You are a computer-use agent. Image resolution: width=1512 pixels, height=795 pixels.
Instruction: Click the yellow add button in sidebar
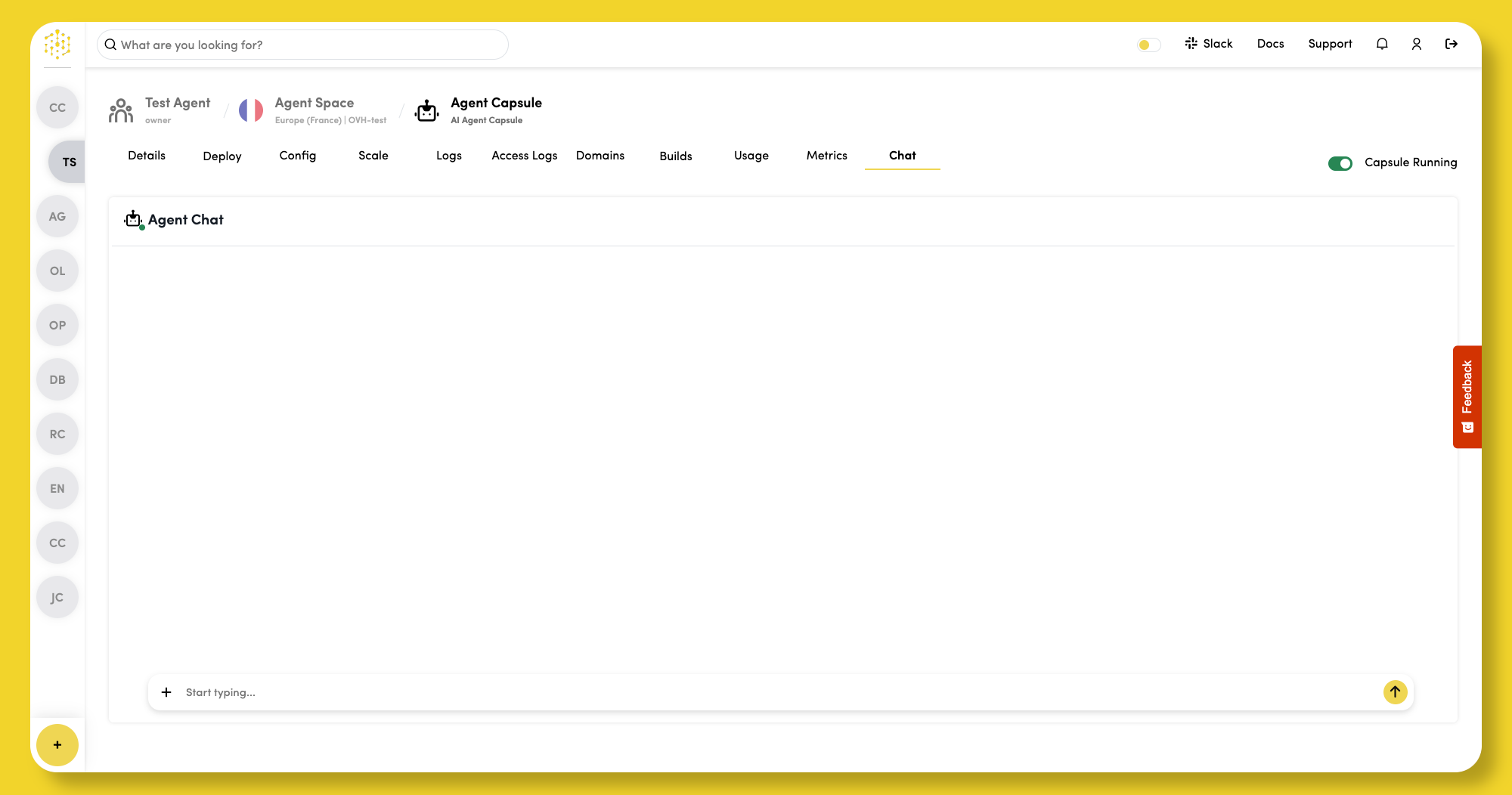(x=57, y=745)
